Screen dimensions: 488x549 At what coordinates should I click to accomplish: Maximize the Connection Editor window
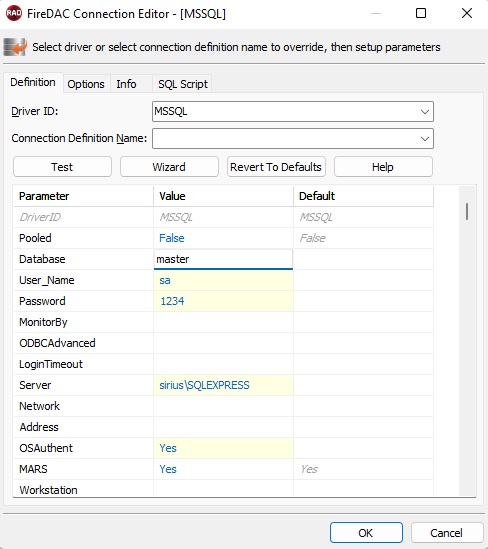point(421,13)
